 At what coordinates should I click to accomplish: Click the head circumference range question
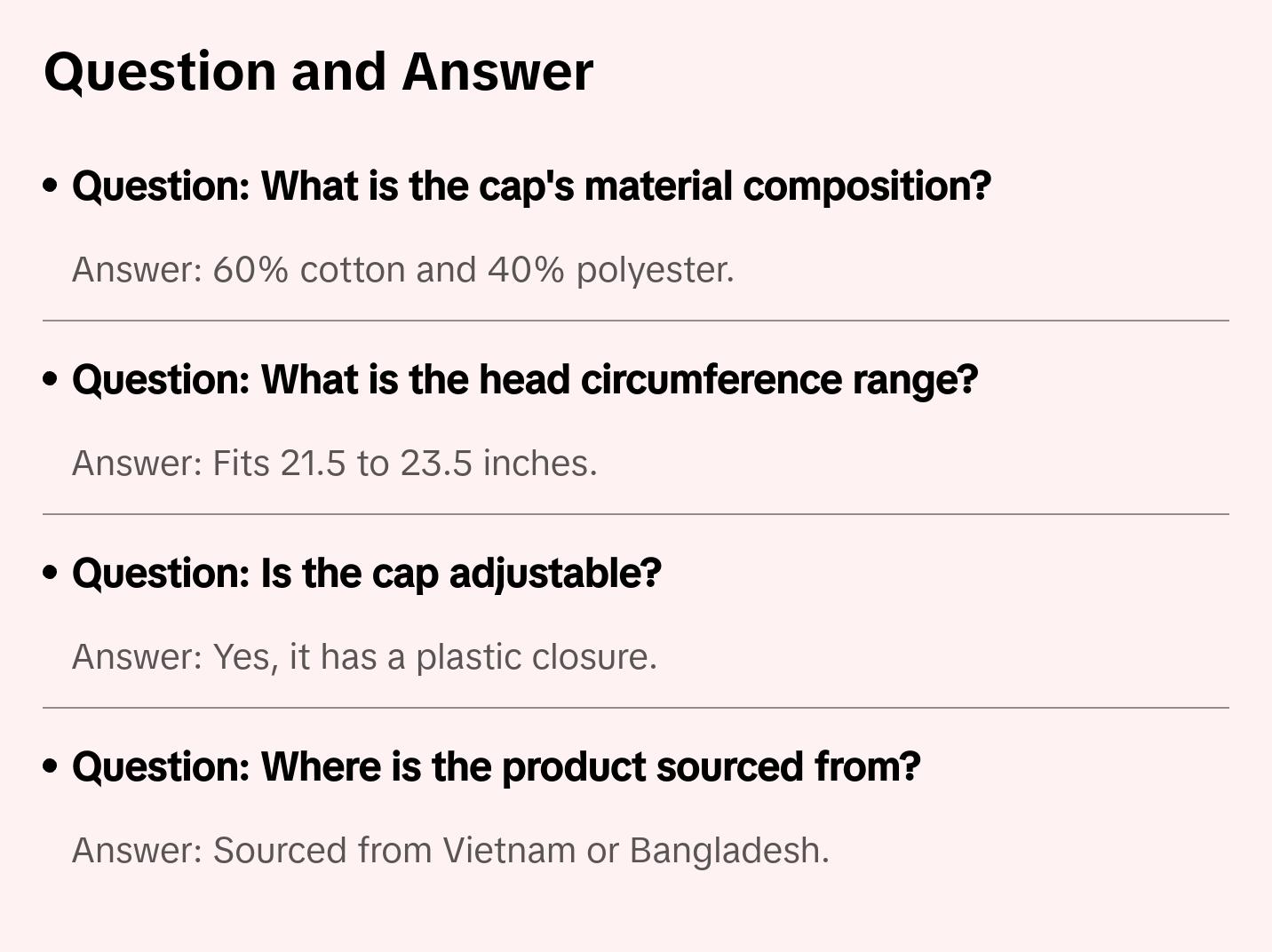coord(524,380)
